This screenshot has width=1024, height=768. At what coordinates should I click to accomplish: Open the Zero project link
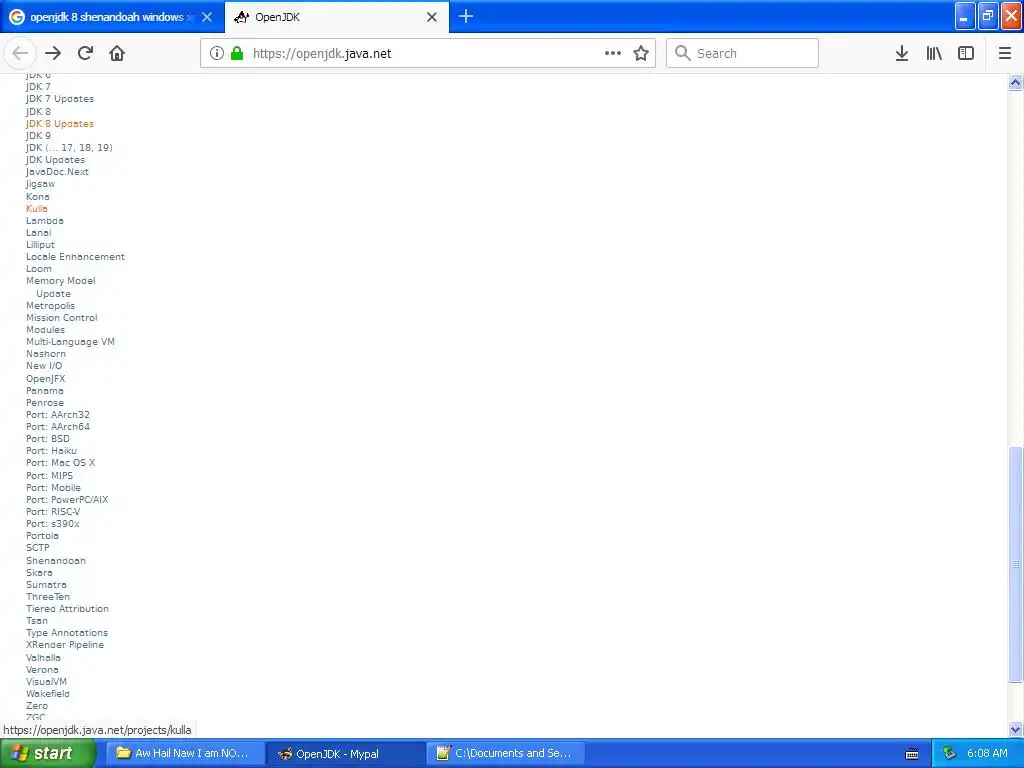pos(37,706)
